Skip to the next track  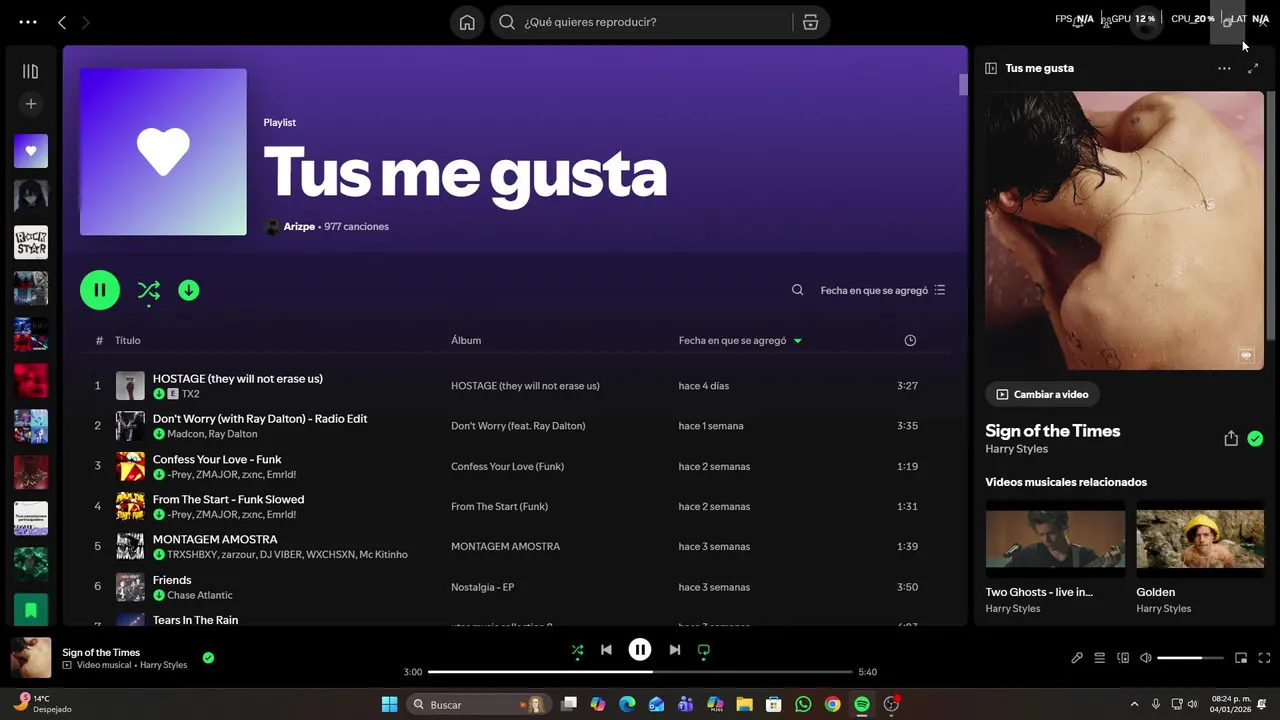pyautogui.click(x=674, y=650)
